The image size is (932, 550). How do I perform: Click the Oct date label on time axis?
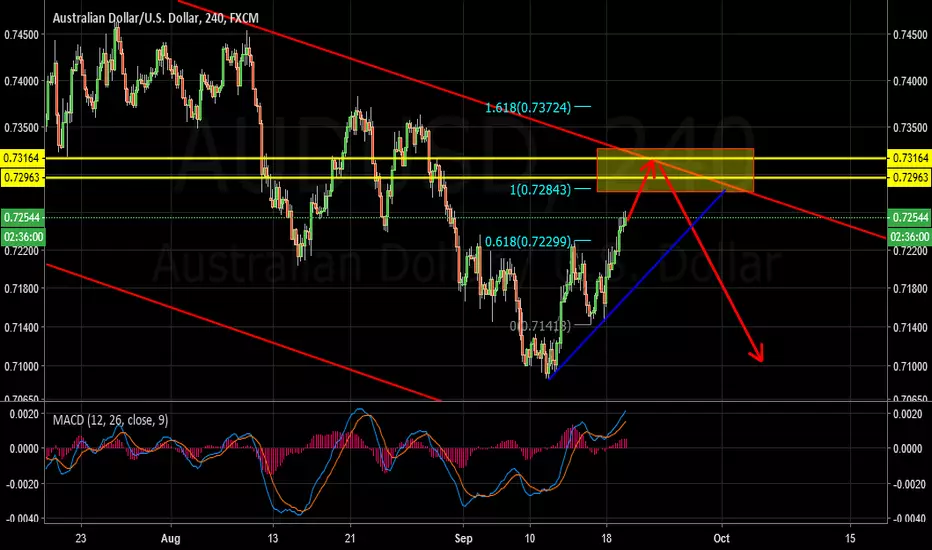(722, 538)
